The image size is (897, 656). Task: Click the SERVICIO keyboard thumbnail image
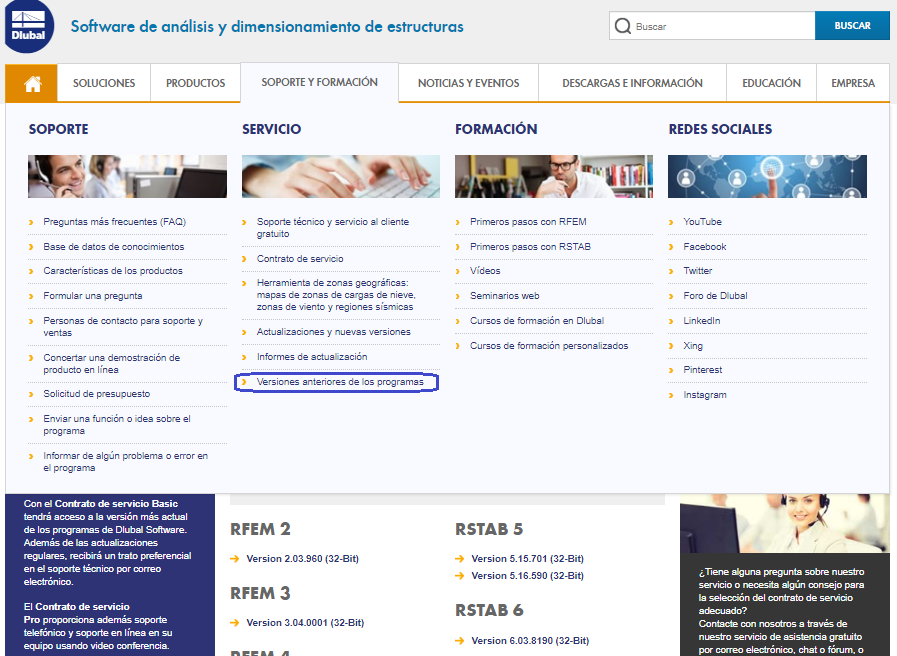tap(340, 176)
